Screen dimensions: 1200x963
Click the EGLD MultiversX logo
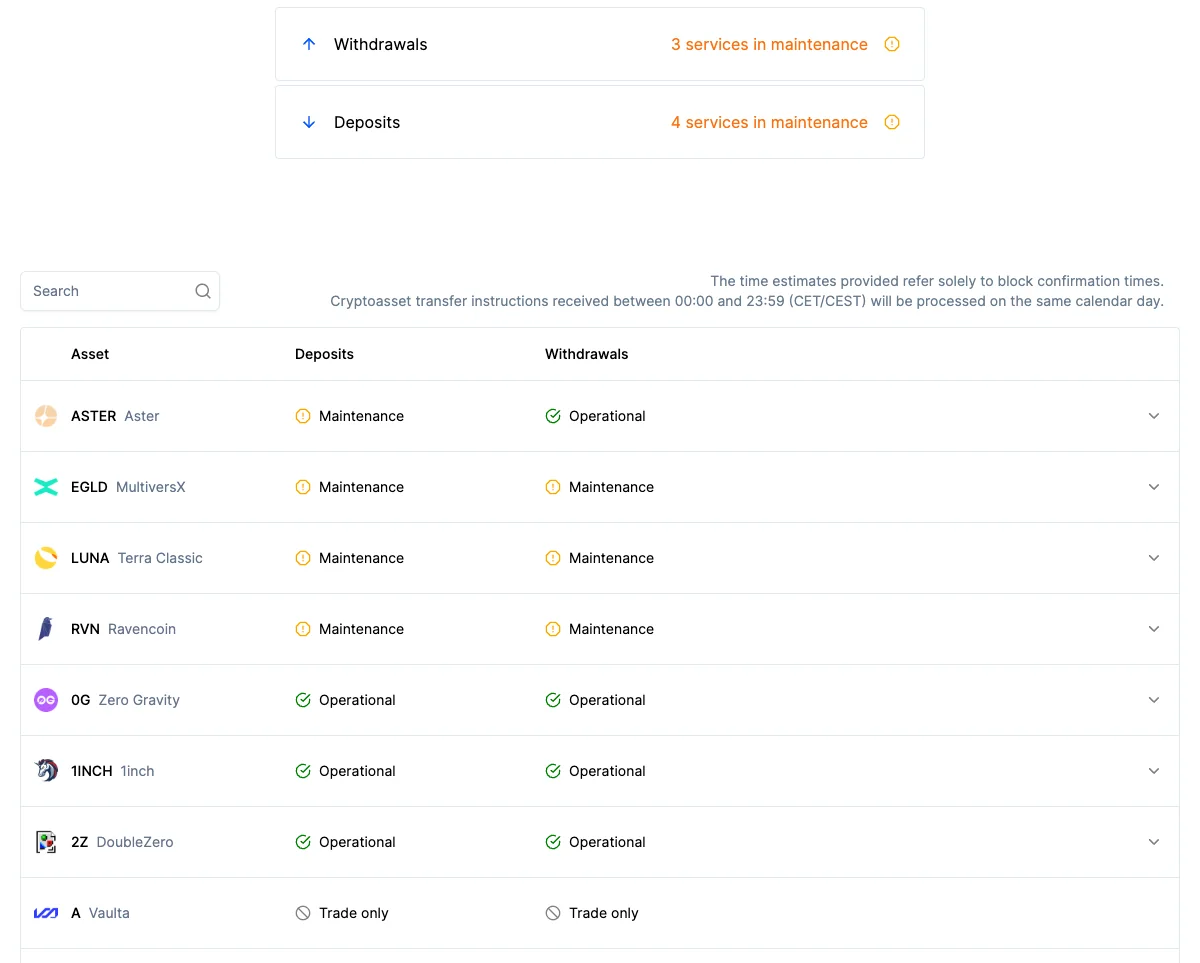pyautogui.click(x=46, y=487)
